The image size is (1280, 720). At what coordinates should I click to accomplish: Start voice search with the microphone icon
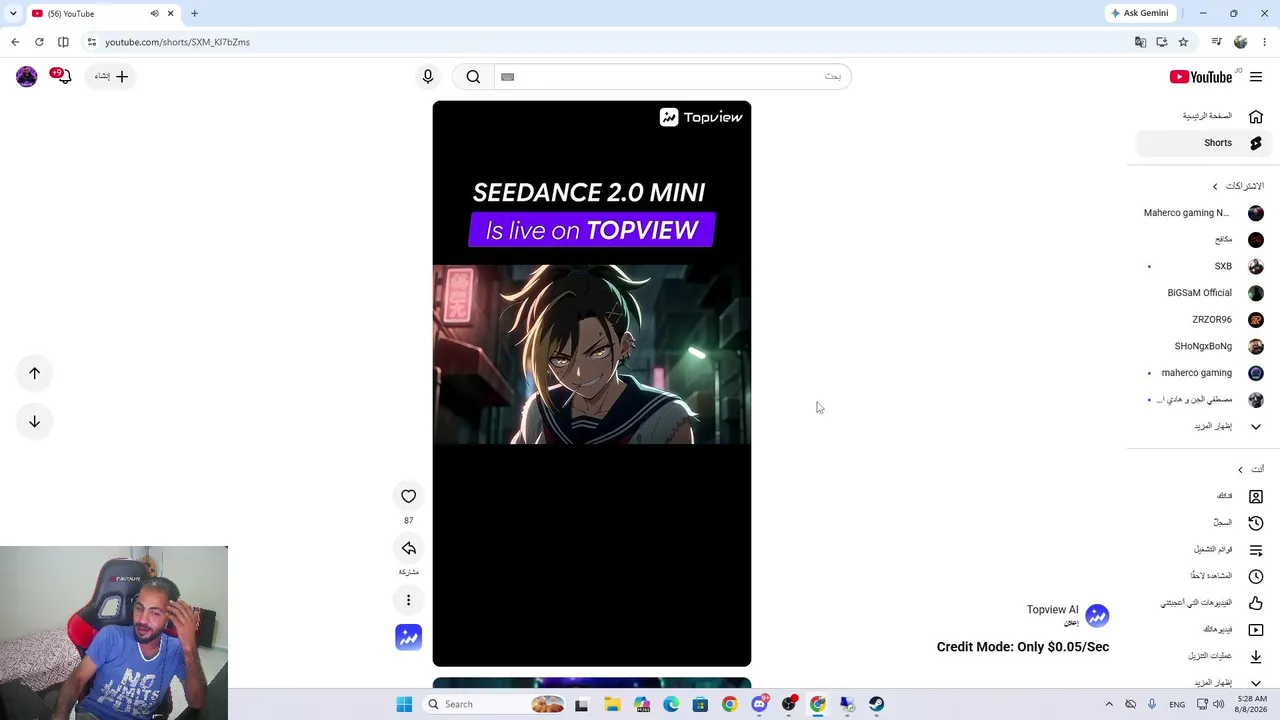[428, 77]
